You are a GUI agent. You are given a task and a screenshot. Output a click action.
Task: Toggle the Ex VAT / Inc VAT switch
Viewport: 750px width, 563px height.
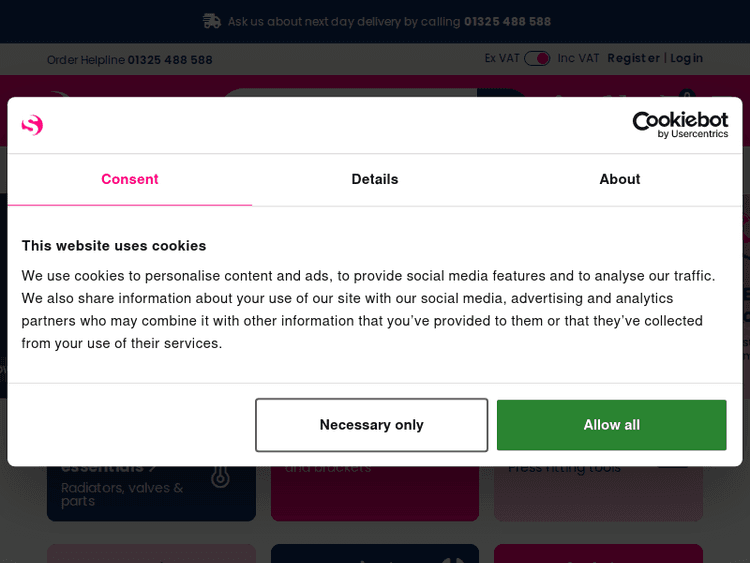(537, 58)
